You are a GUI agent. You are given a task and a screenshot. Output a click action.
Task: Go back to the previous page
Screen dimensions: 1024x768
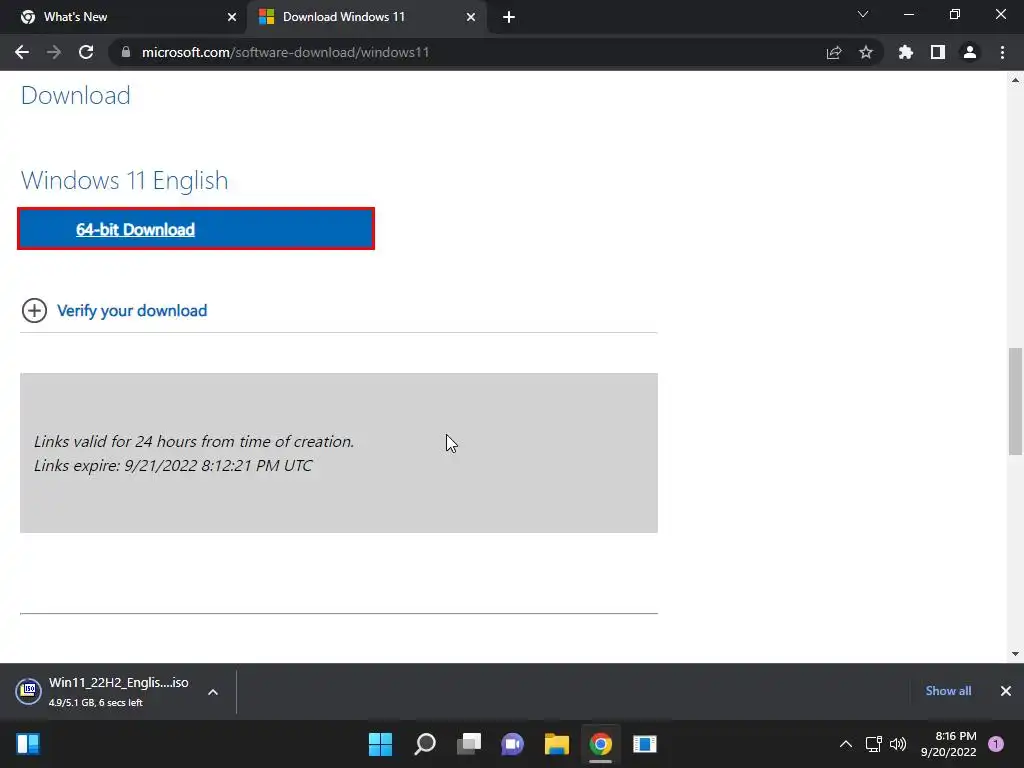[22, 52]
